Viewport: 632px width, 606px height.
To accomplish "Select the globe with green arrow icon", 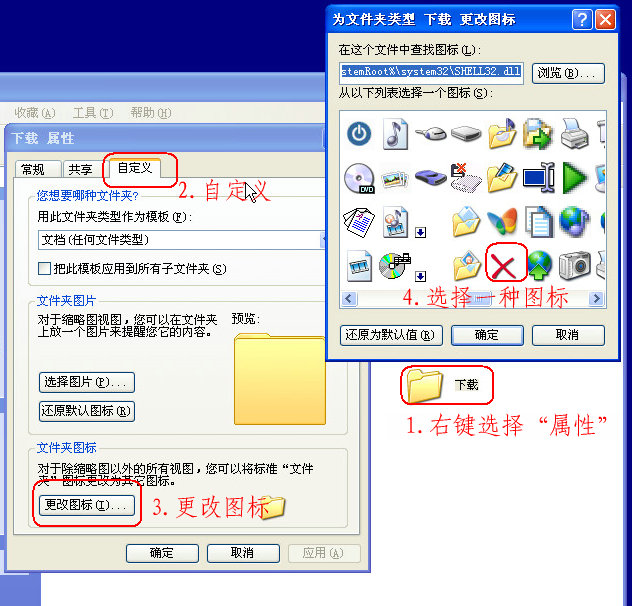I will coord(539,265).
